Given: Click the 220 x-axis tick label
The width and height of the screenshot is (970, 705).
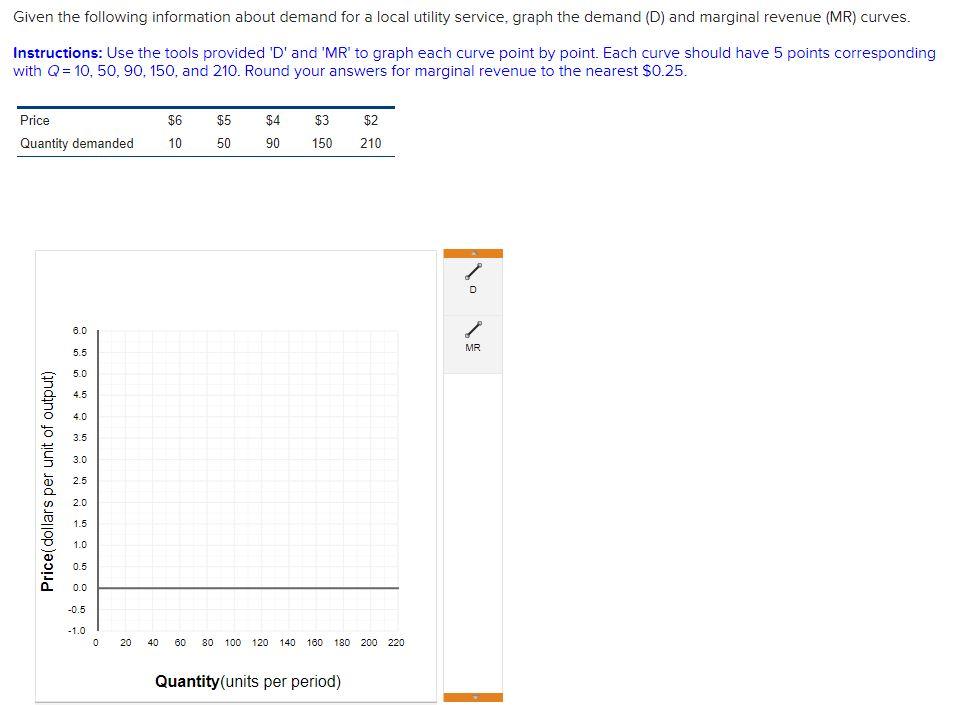Looking at the screenshot, I should pyautogui.click(x=396, y=643).
